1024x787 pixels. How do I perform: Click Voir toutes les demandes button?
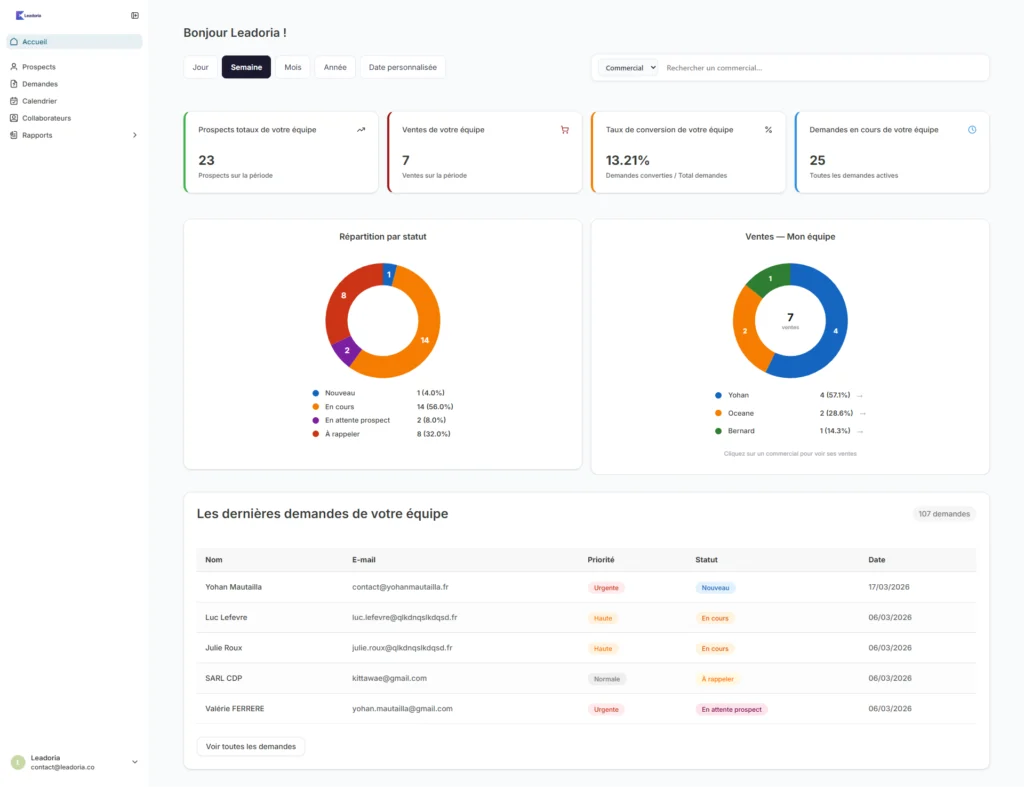coord(250,746)
